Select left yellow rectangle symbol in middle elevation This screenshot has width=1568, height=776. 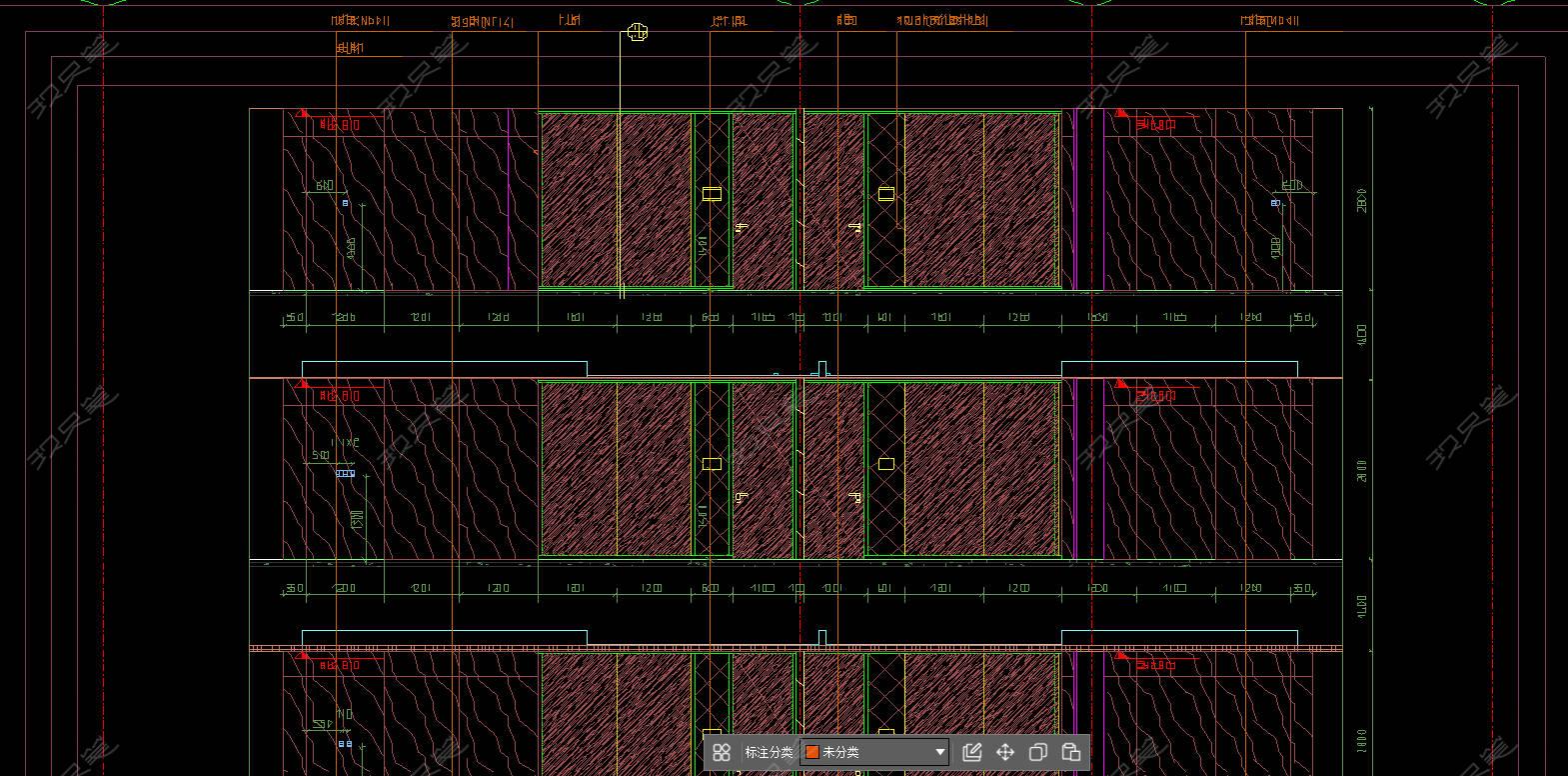(712, 464)
